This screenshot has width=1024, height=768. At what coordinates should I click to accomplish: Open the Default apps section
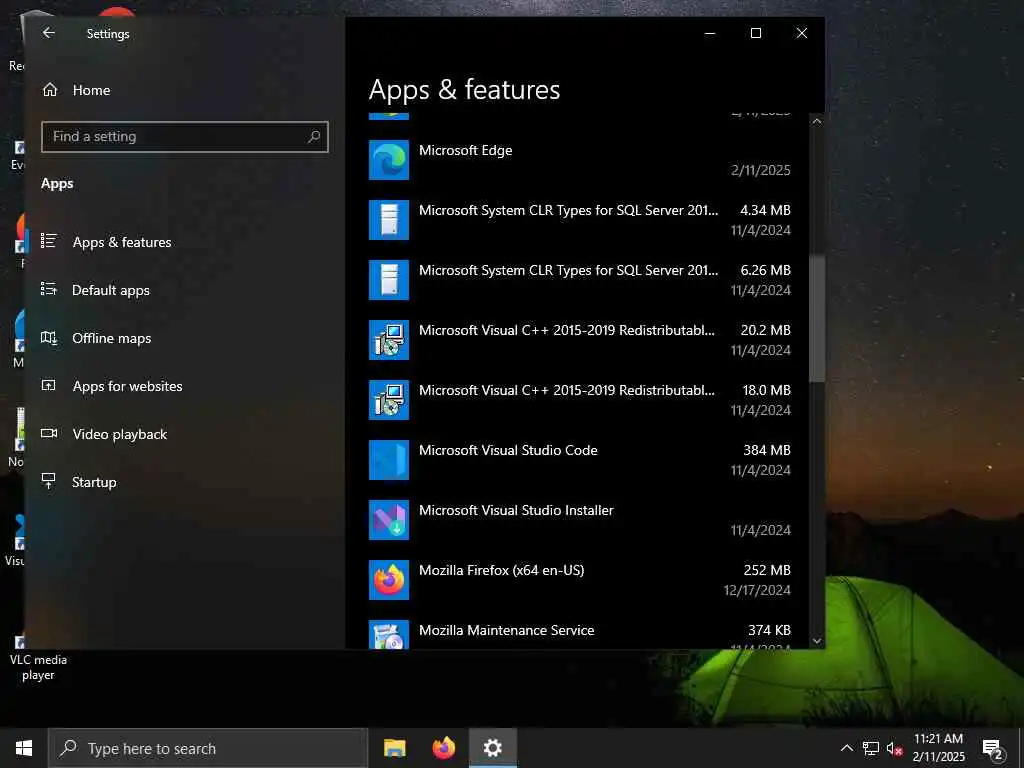185,290
